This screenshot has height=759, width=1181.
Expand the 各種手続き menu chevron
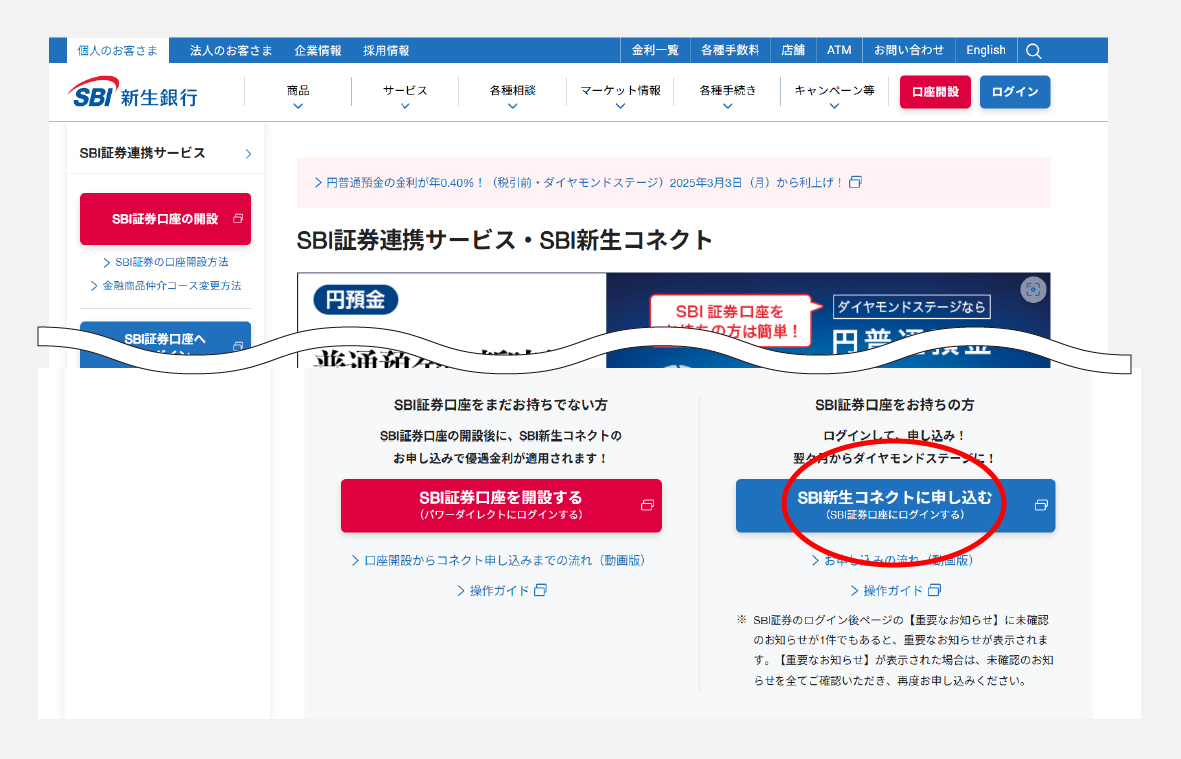[x=727, y=106]
